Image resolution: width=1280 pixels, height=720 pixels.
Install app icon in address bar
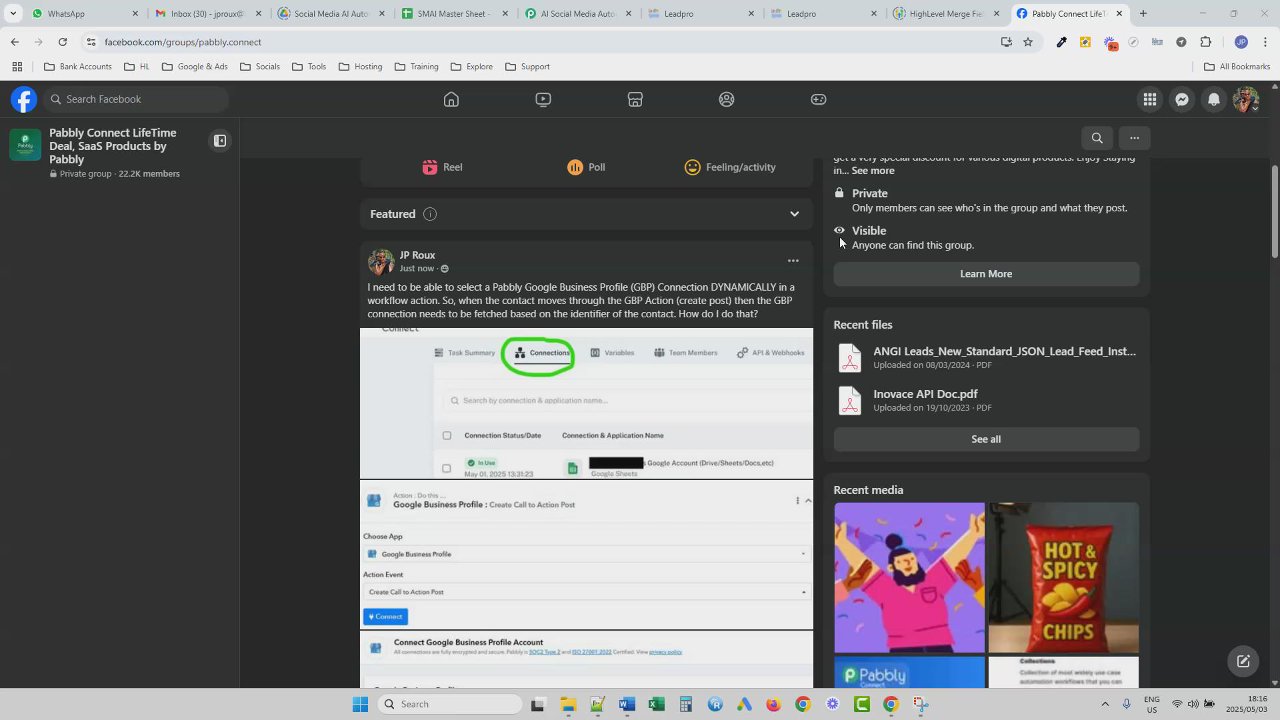1006,42
